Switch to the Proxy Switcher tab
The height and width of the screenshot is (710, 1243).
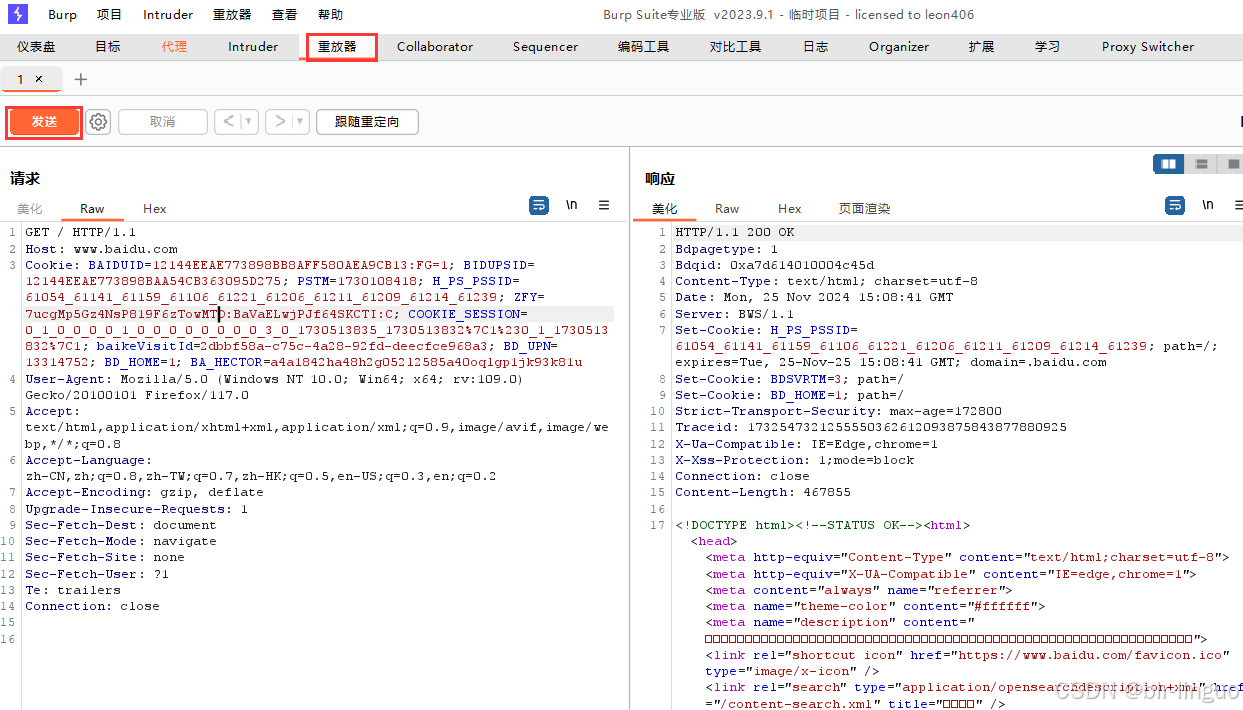(1147, 46)
